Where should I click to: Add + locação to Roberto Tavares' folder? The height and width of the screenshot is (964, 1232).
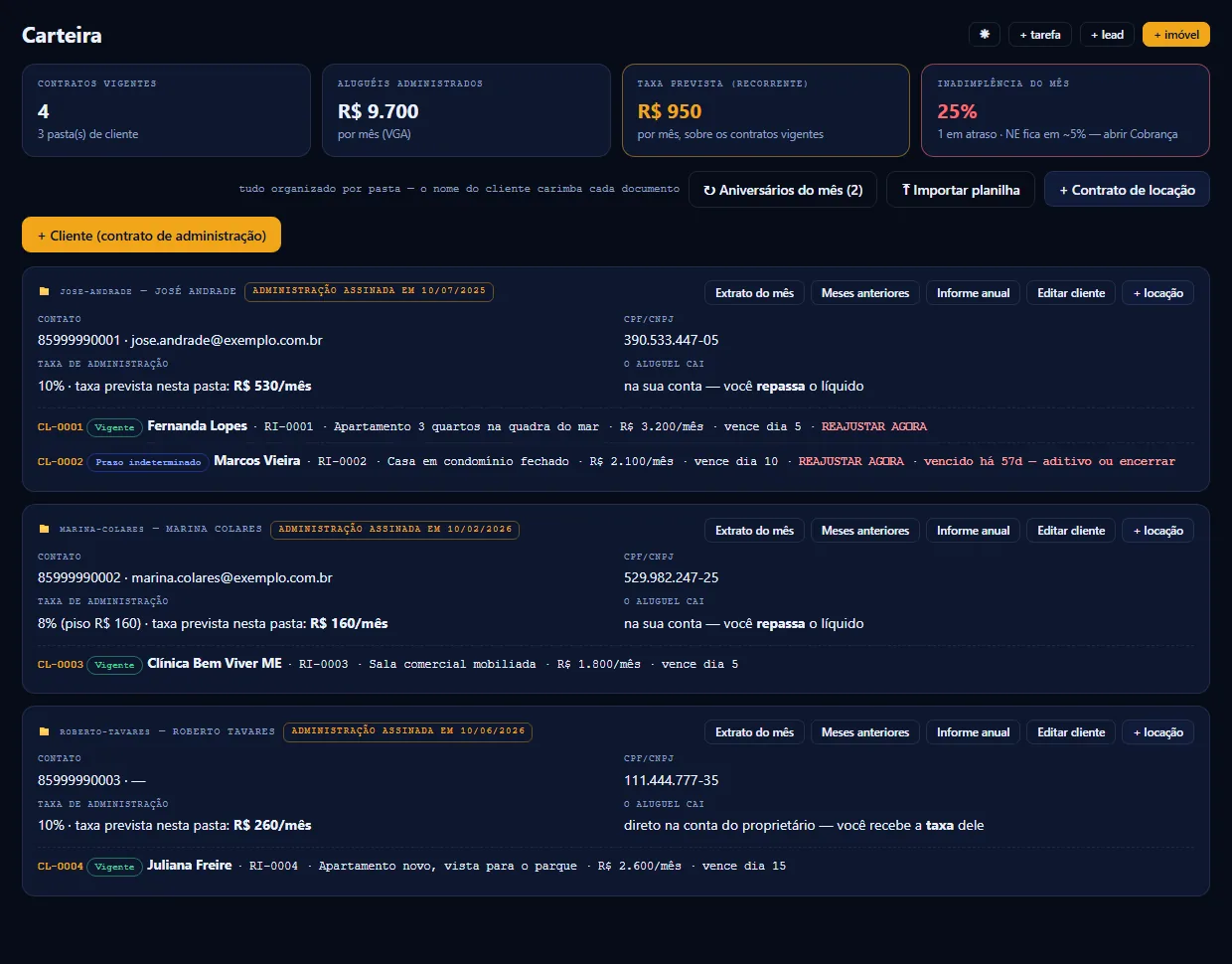pyautogui.click(x=1158, y=732)
